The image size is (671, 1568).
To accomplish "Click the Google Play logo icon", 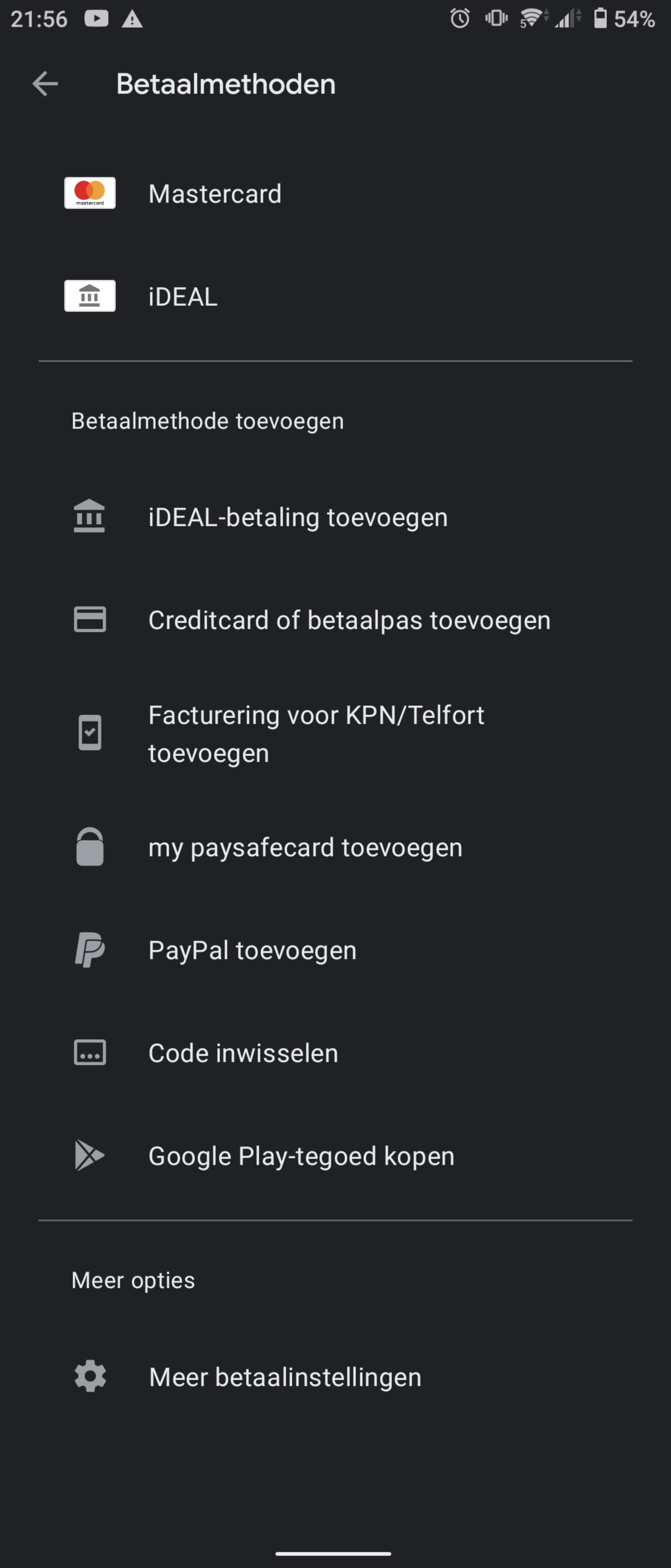I will pos(89,1155).
